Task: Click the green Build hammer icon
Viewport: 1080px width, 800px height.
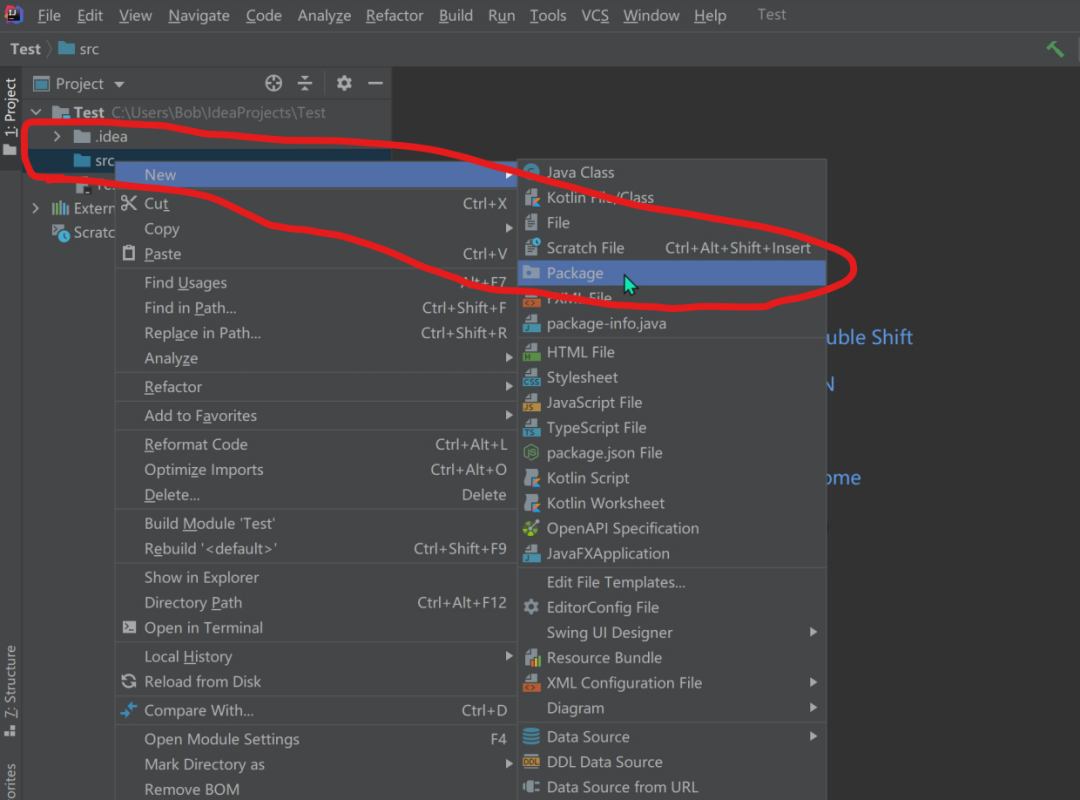Action: click(1055, 50)
